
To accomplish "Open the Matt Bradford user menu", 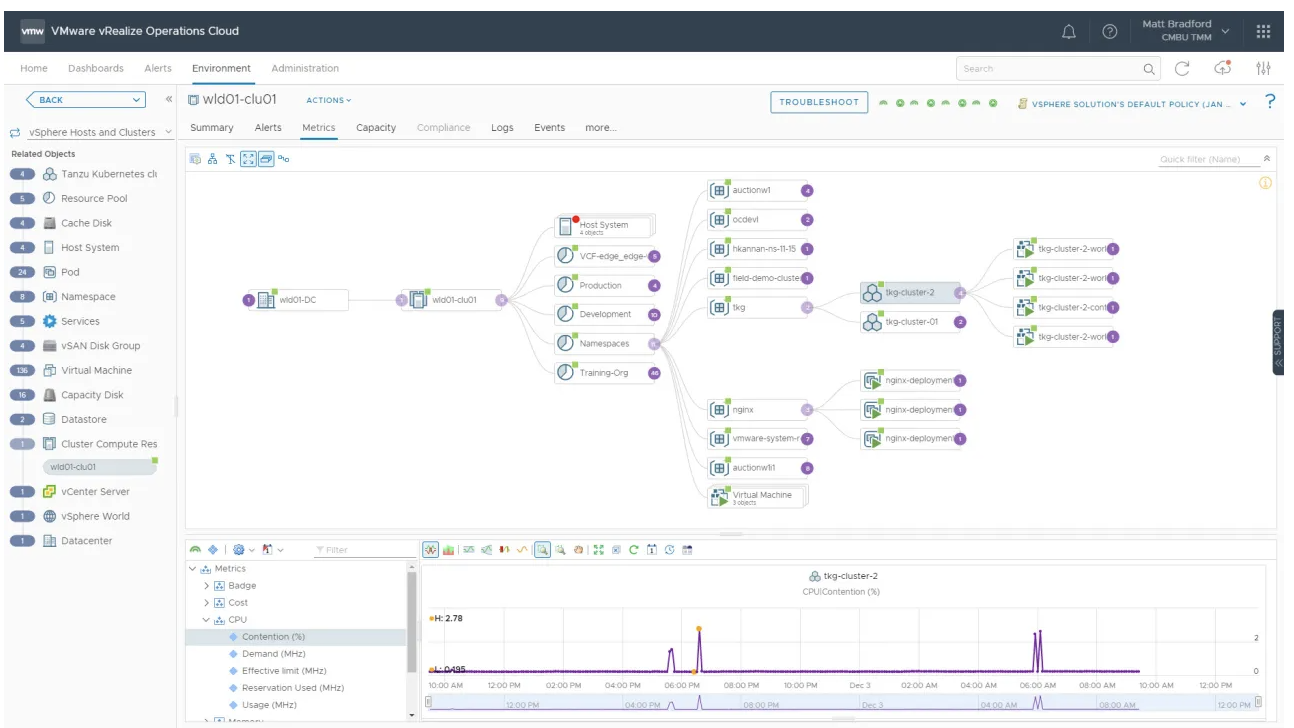I will point(1186,30).
